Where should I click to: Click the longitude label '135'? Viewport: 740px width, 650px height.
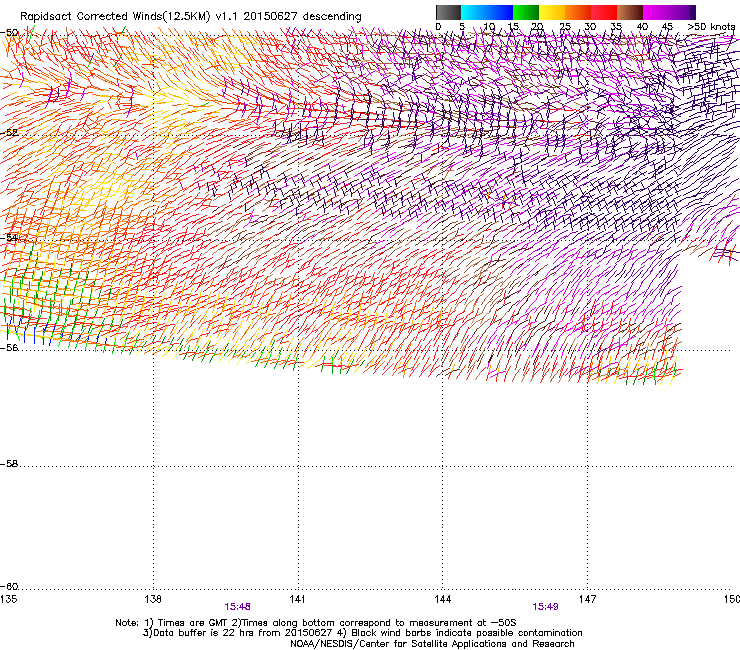tap(9, 599)
